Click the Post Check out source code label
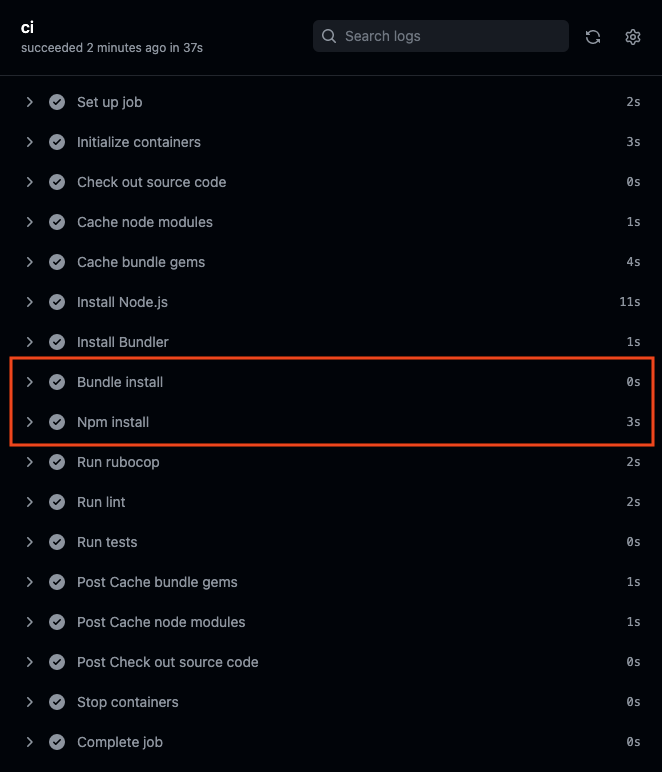 [167, 662]
